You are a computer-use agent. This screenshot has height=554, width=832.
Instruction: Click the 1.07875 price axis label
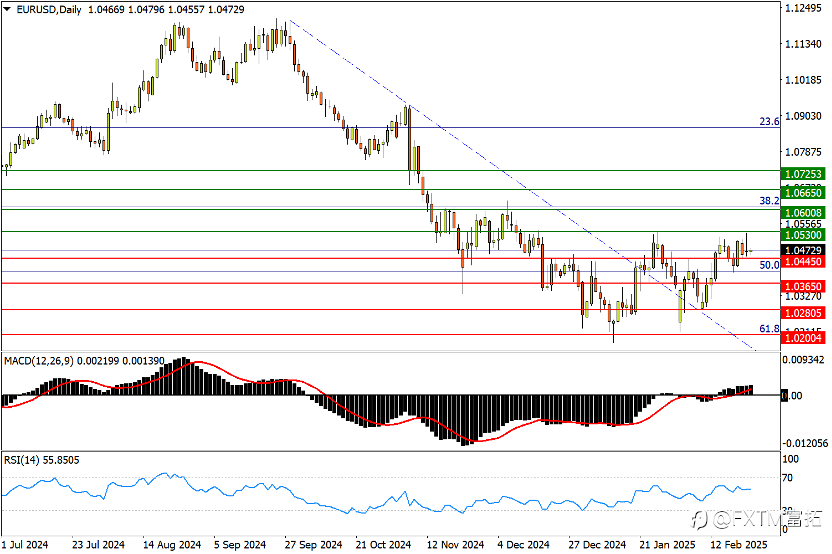(x=803, y=152)
